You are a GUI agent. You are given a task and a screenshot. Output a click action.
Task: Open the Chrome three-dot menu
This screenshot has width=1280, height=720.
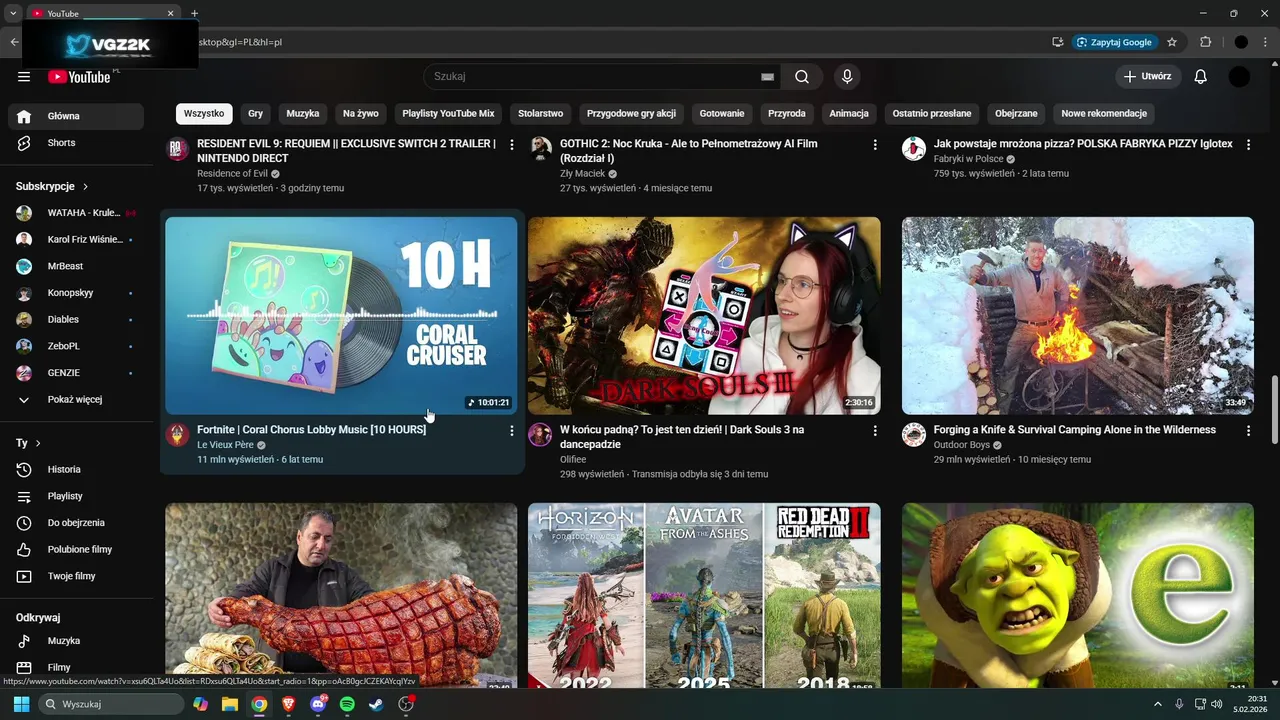[1266, 42]
